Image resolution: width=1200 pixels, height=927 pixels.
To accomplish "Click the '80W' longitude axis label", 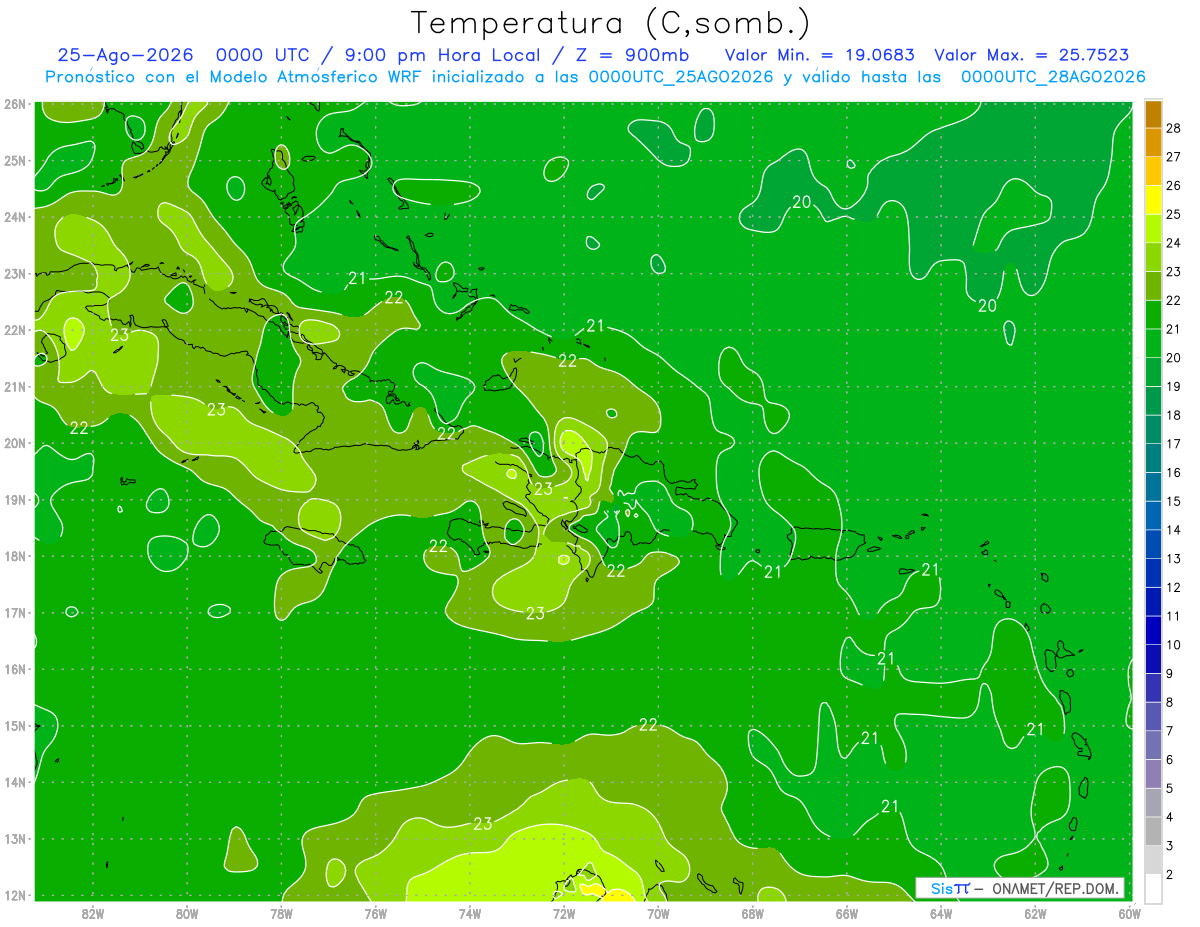I will pyautogui.click(x=186, y=913).
